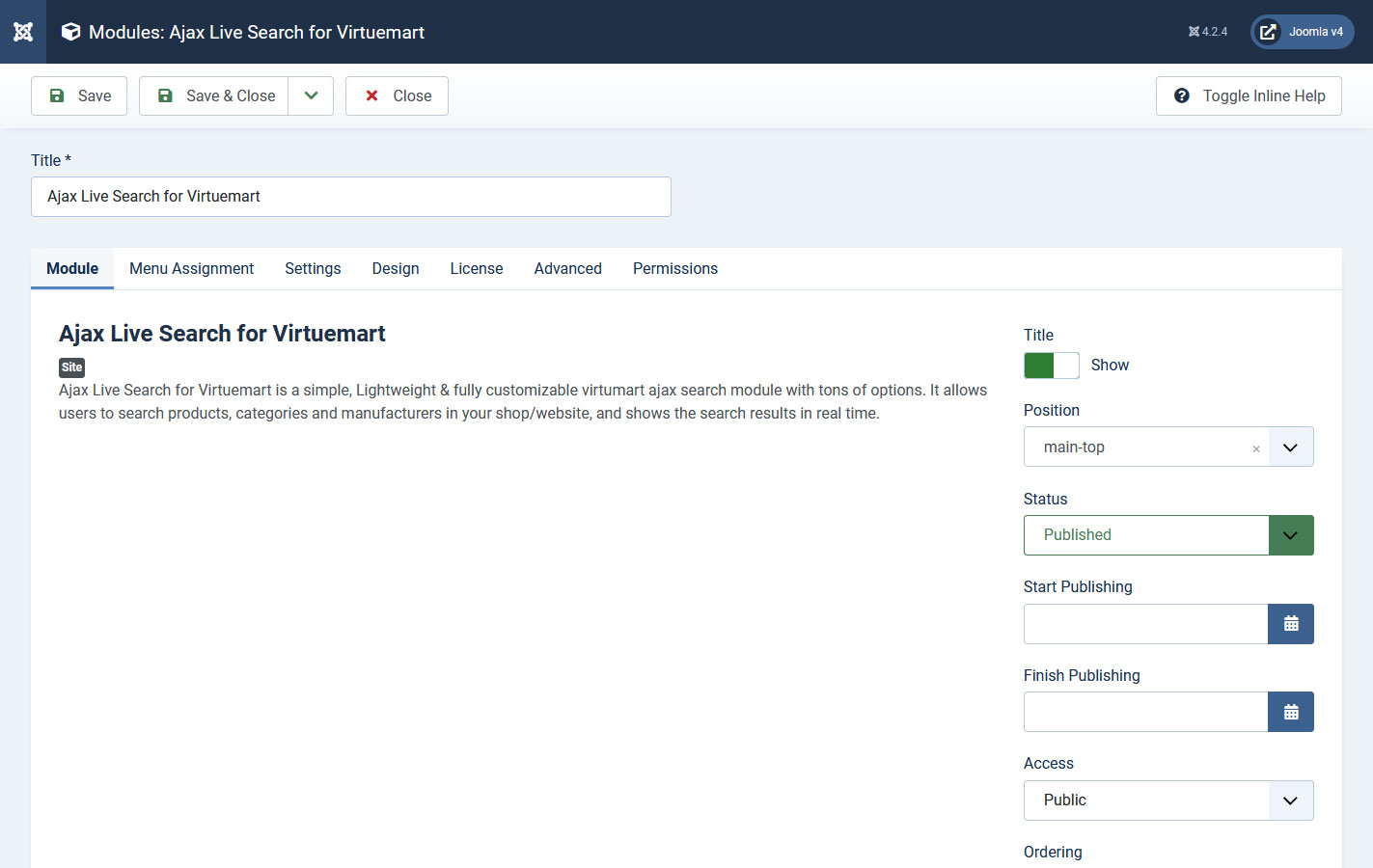Image resolution: width=1373 pixels, height=868 pixels.
Task: Click Save & Close button
Action: click(214, 95)
